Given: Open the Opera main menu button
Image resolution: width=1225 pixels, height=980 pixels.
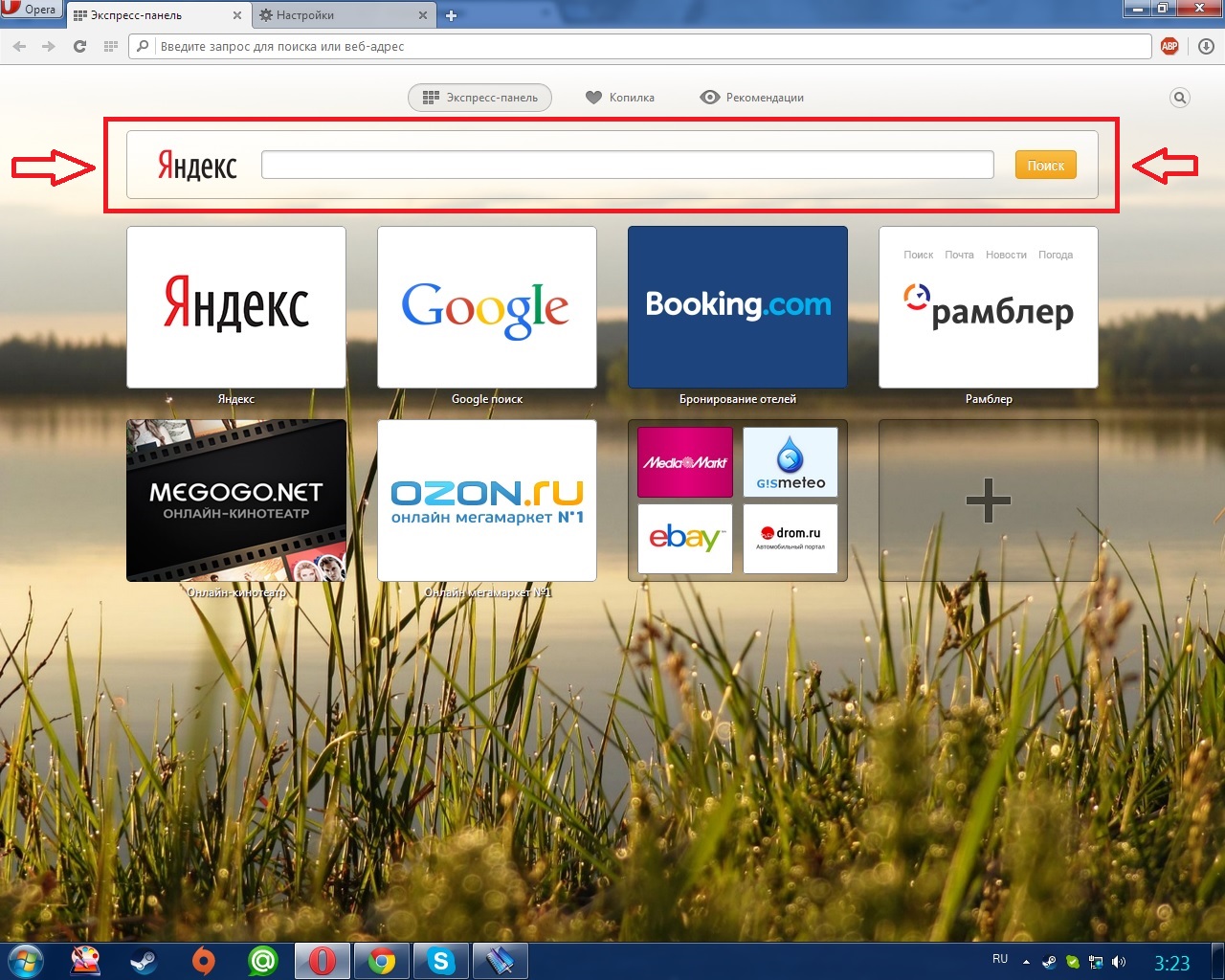Looking at the screenshot, I should point(31,10).
